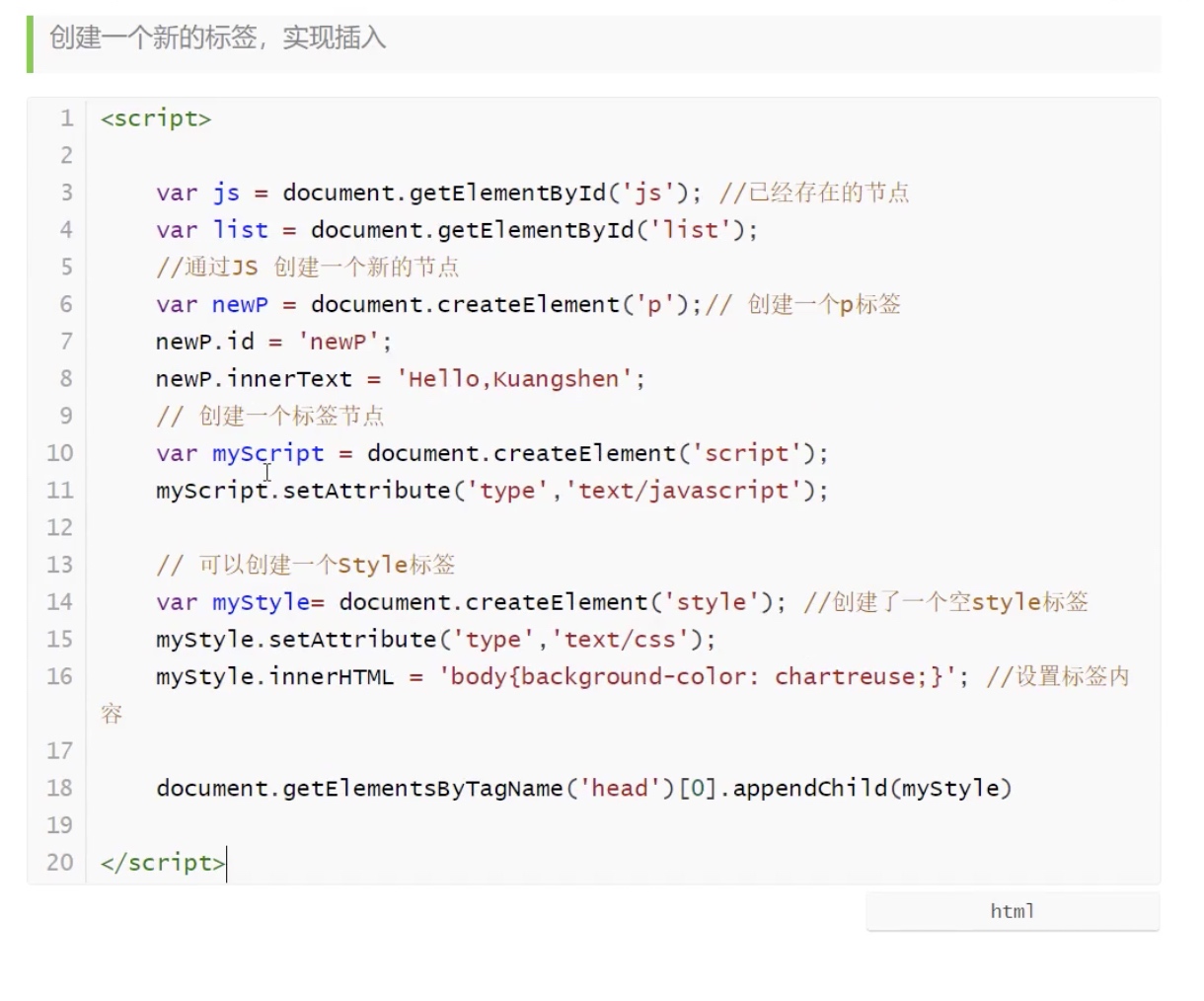Image resolution: width=1204 pixels, height=1001 pixels.
Task: Click comment 创建一个标签节点 on line 9
Action: (x=270, y=416)
